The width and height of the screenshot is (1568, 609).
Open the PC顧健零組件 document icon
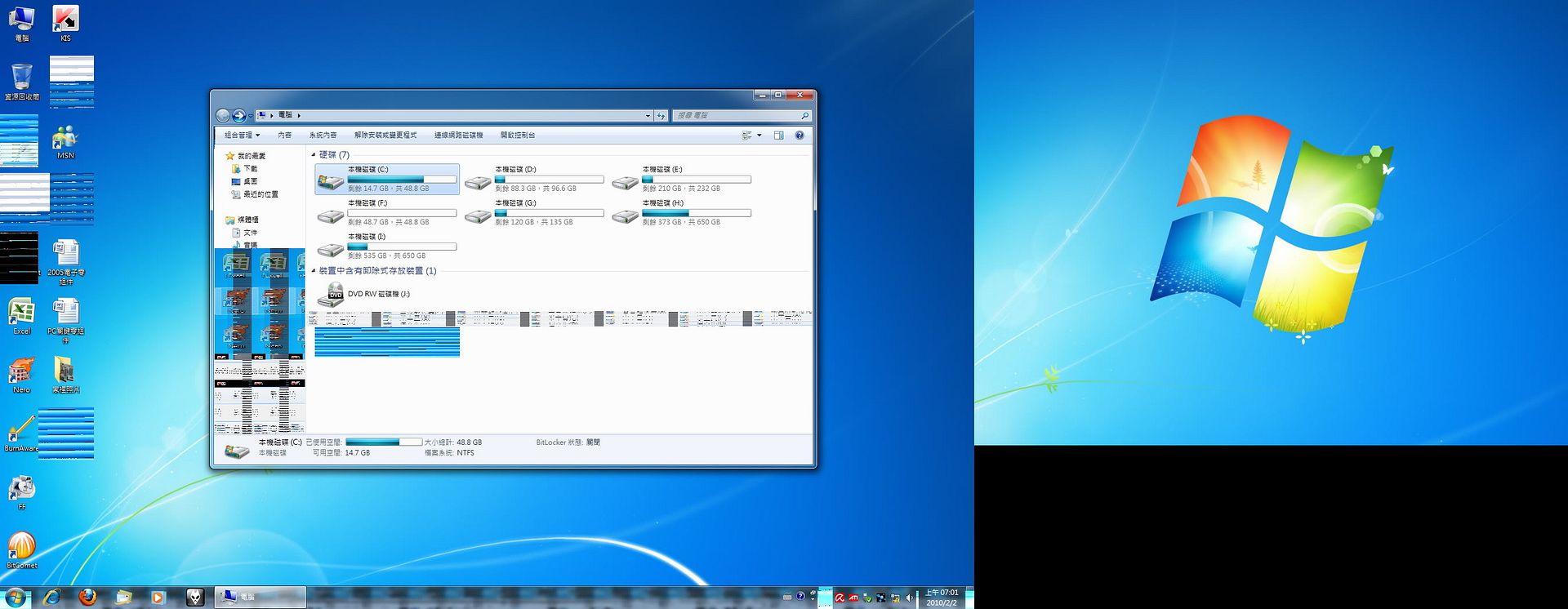(65, 321)
